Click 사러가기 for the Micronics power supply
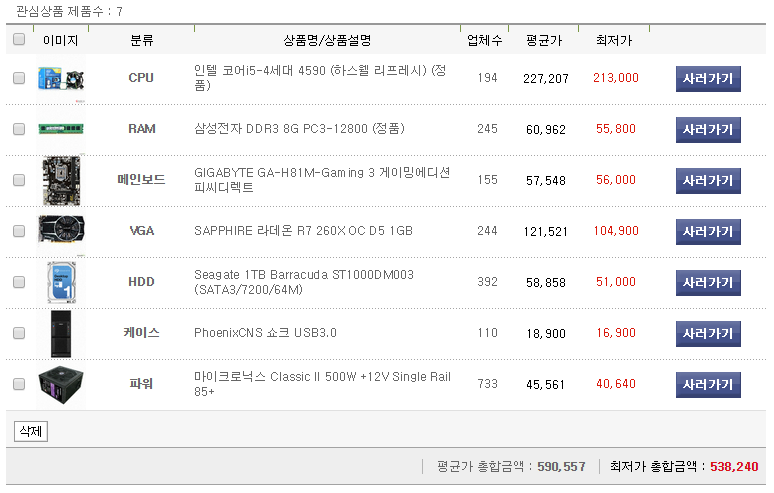The height and width of the screenshot is (493, 774). 708,384
